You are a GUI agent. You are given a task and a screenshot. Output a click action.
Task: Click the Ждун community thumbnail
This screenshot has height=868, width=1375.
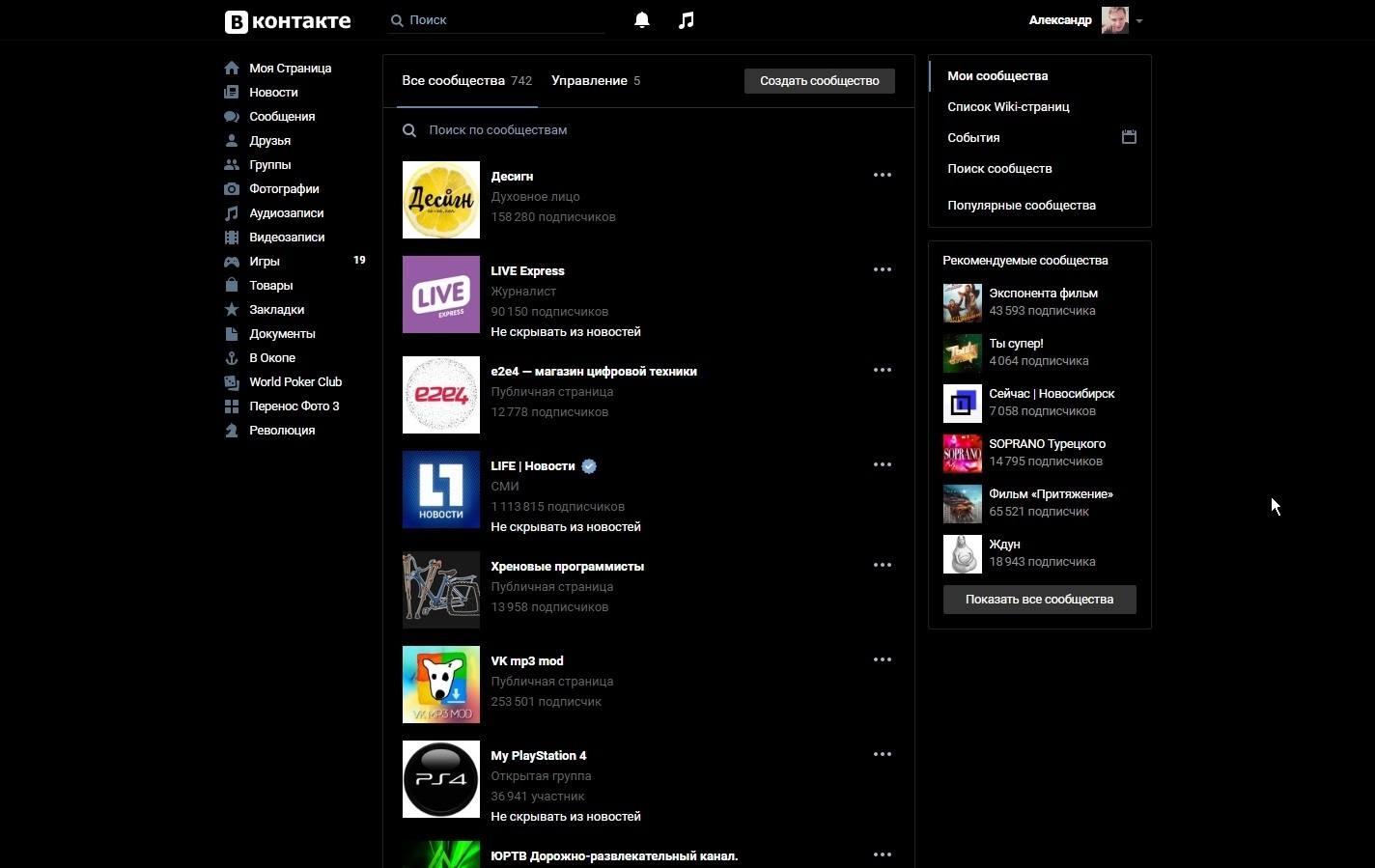tap(963, 554)
